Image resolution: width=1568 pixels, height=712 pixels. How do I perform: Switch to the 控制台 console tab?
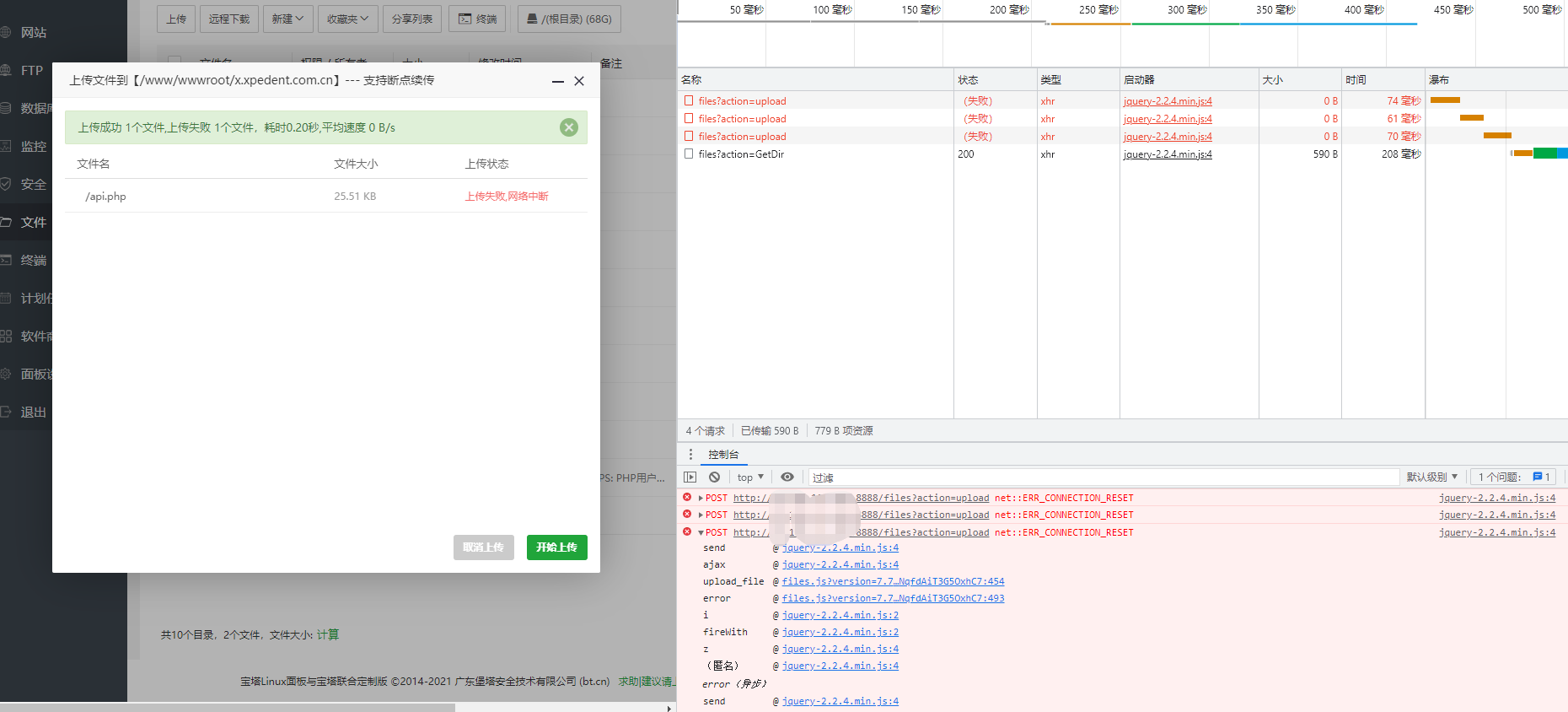click(723, 454)
